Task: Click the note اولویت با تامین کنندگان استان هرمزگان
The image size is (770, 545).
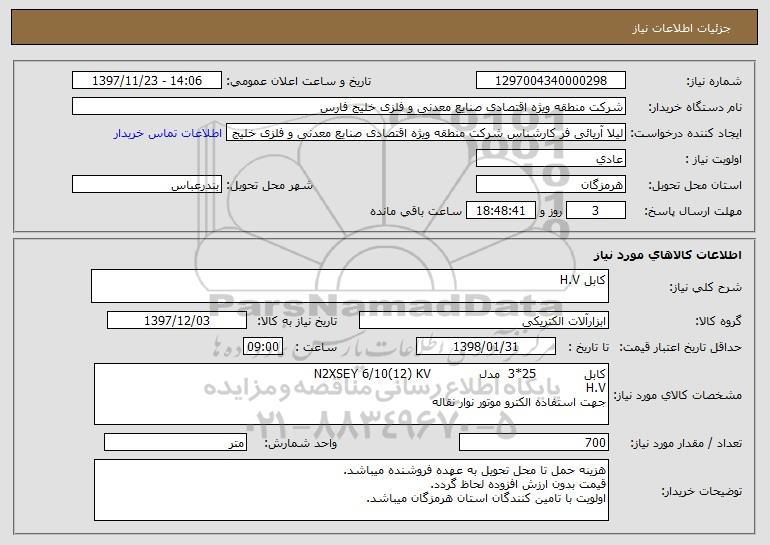Action: click(x=486, y=498)
